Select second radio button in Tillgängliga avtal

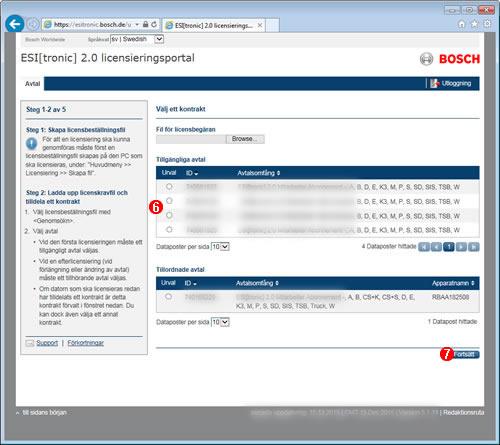169,201
